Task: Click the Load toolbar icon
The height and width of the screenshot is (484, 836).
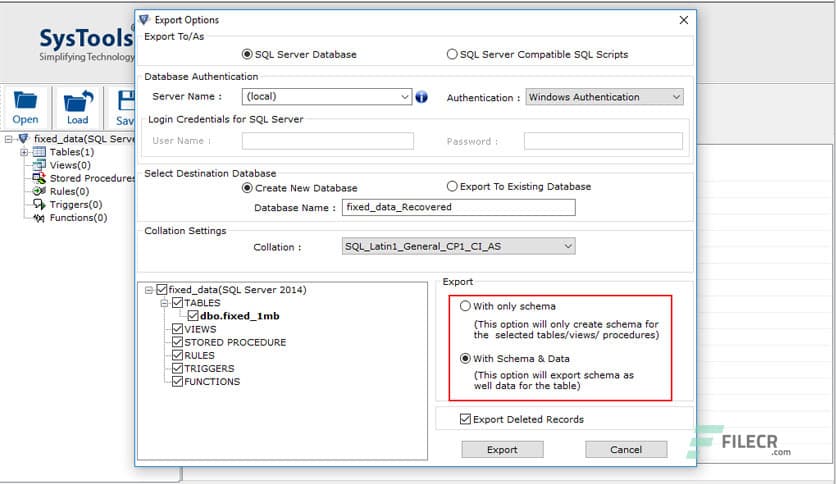Action: tap(78, 107)
